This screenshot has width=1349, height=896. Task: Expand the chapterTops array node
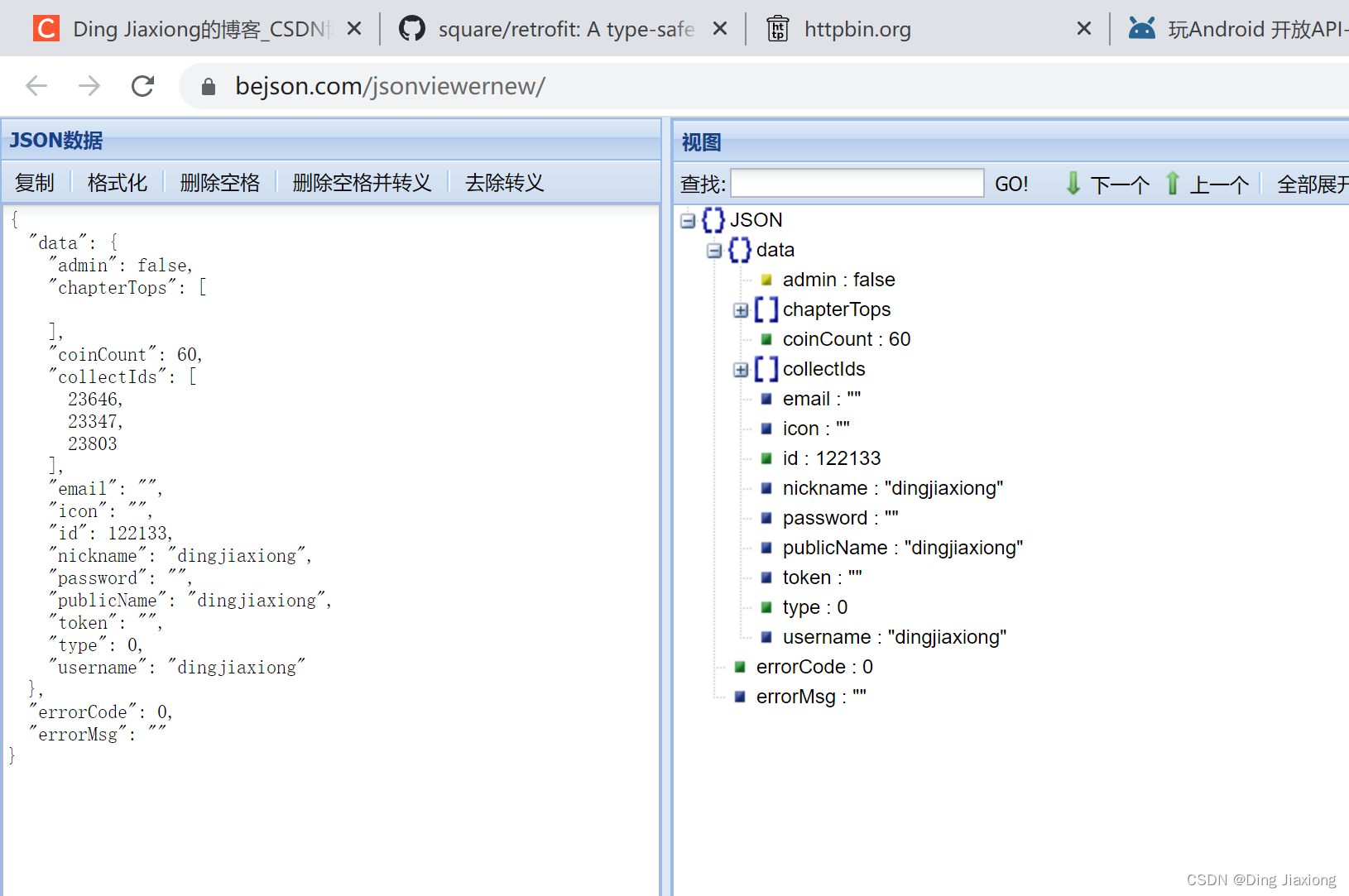(x=741, y=309)
